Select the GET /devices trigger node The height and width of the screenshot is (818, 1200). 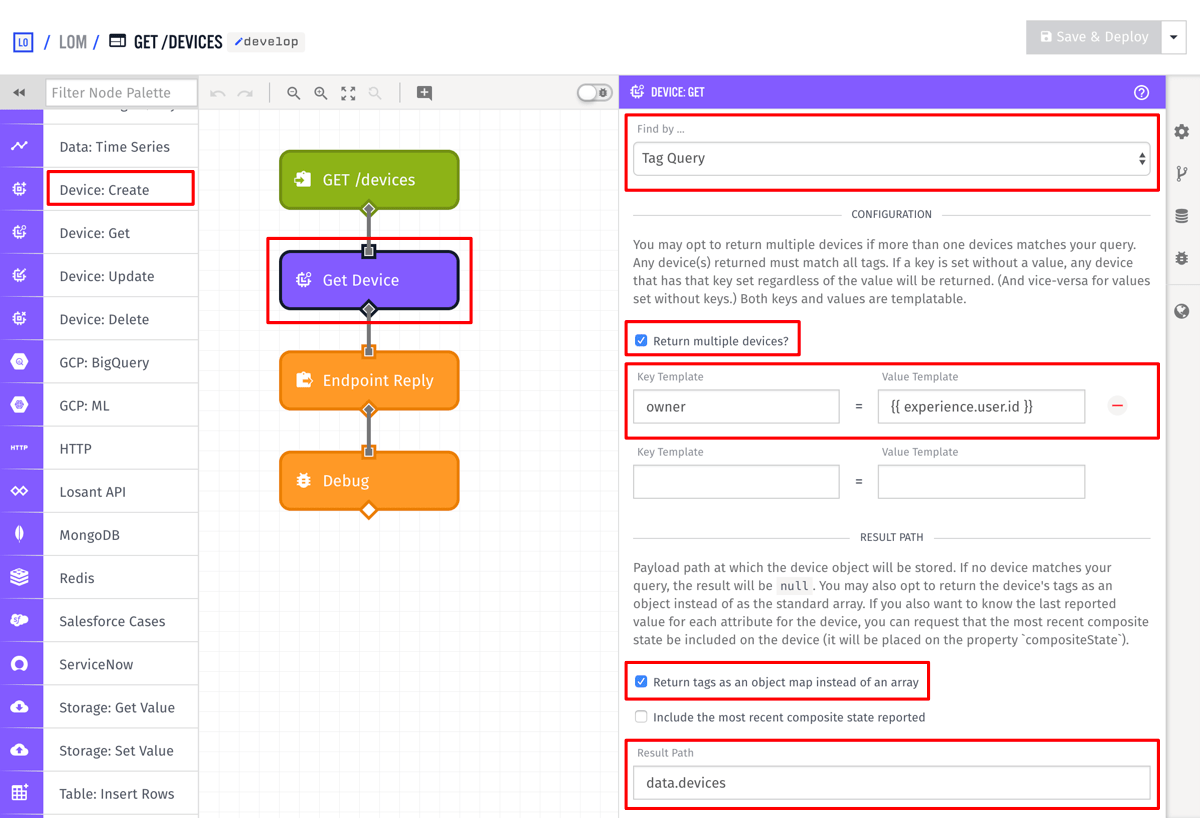[369, 180]
